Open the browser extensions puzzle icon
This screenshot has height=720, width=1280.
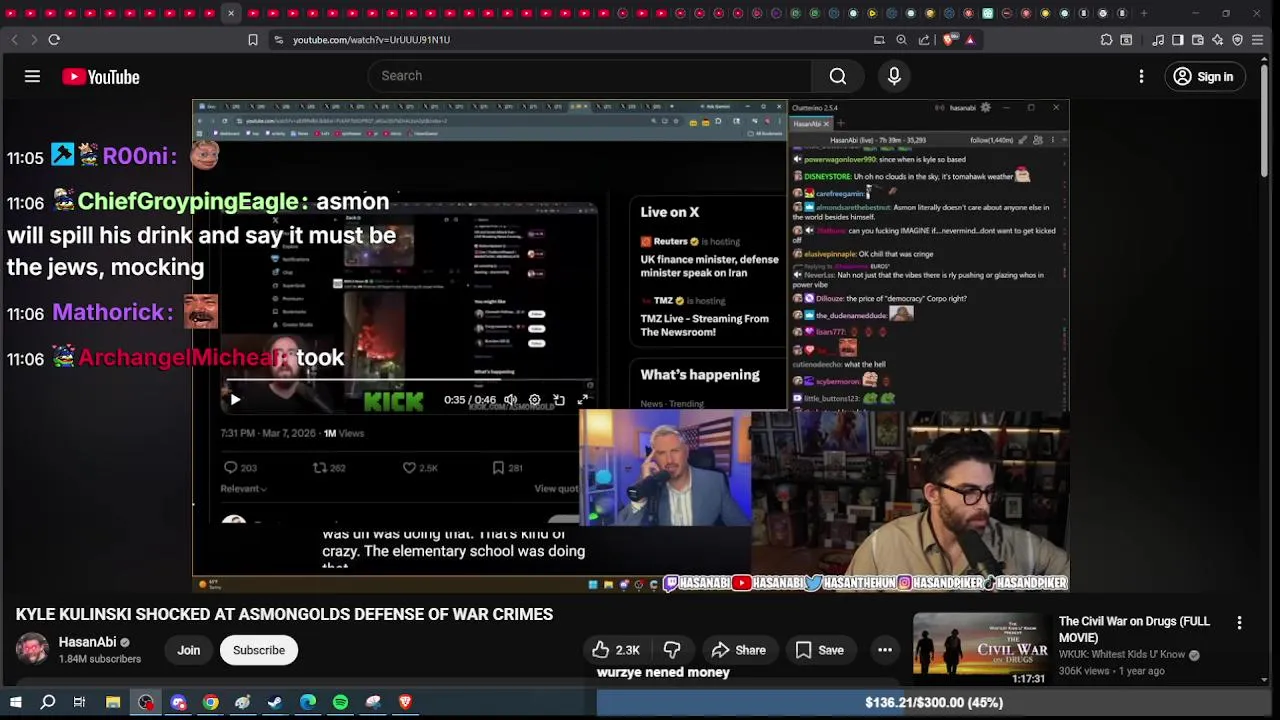tap(1106, 40)
